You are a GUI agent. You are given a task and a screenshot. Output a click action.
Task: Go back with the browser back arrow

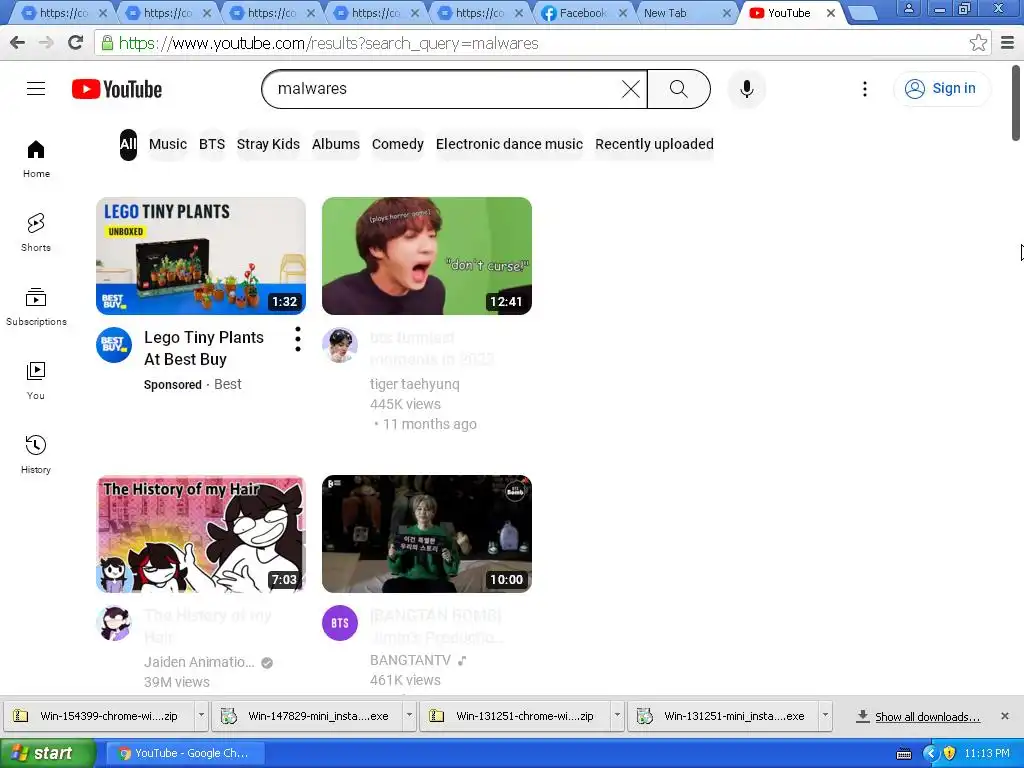(x=18, y=43)
